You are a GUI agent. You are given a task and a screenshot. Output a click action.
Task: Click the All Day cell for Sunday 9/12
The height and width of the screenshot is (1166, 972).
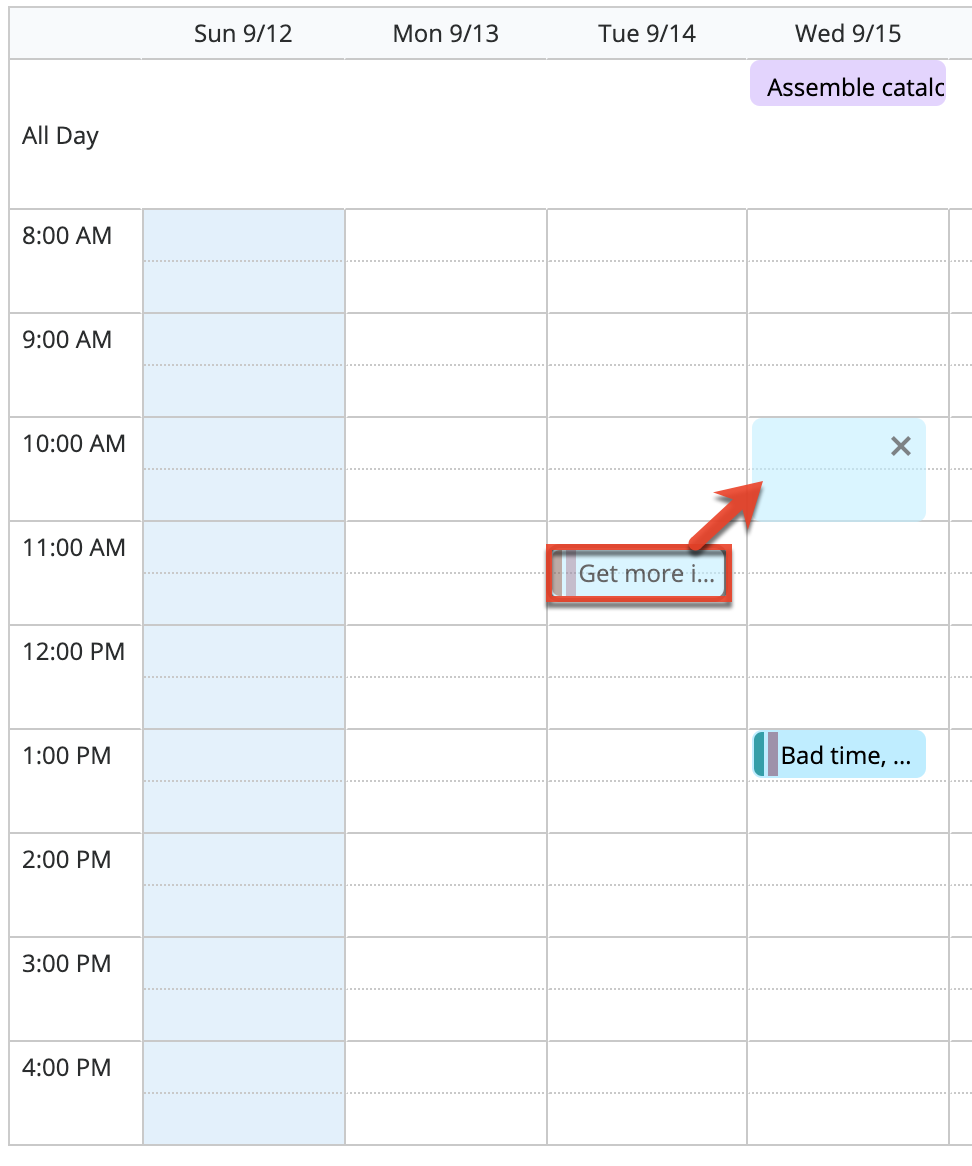243,135
